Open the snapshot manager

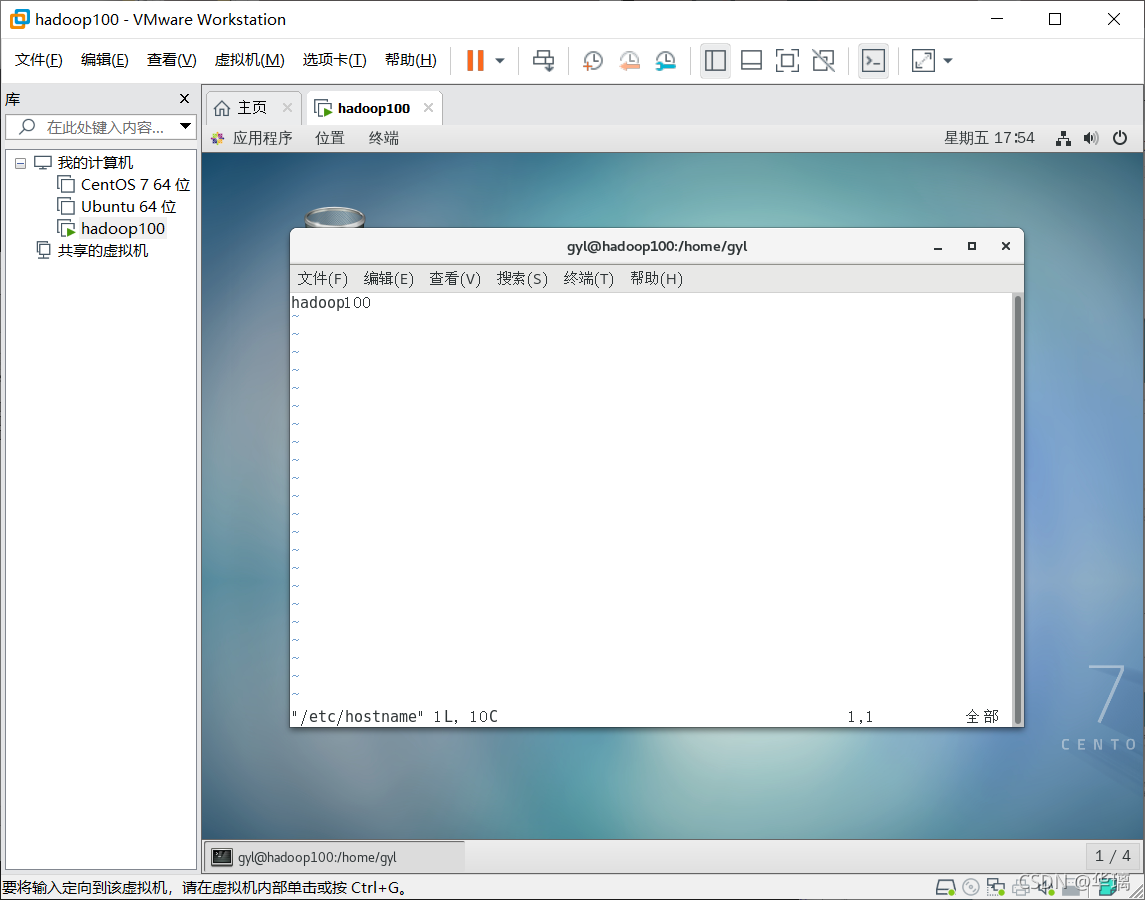(665, 61)
